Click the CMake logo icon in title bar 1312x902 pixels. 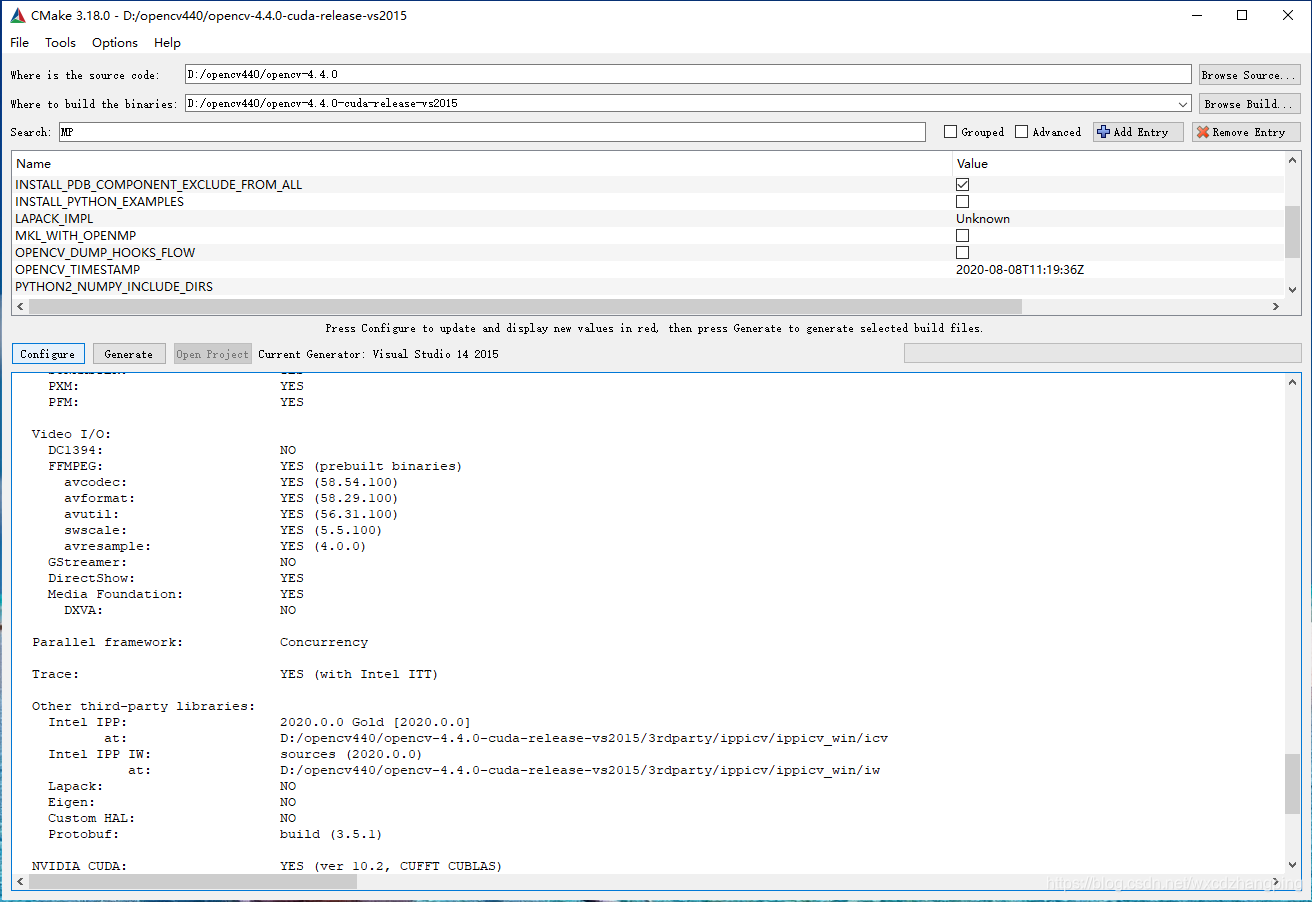[17, 16]
